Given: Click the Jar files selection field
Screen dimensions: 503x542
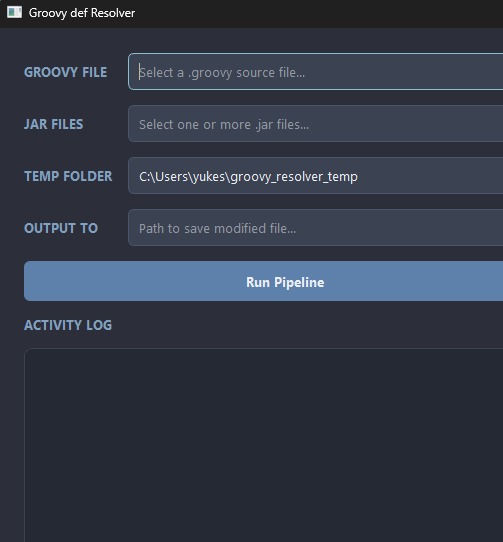Looking at the screenshot, I should [316, 124].
